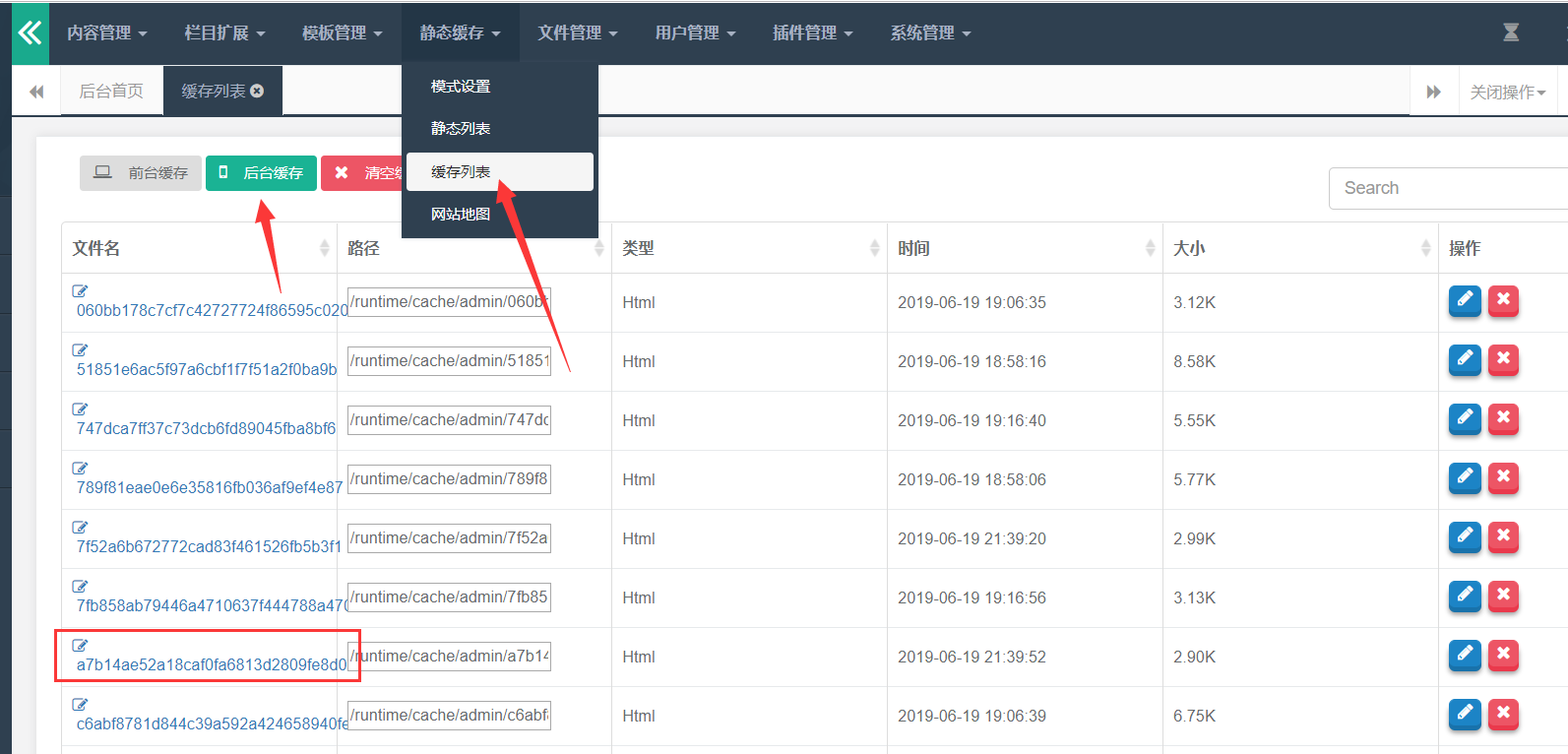This screenshot has height=754, width=1568.
Task: Open 内容管理 dropdown menu
Action: pos(107,33)
